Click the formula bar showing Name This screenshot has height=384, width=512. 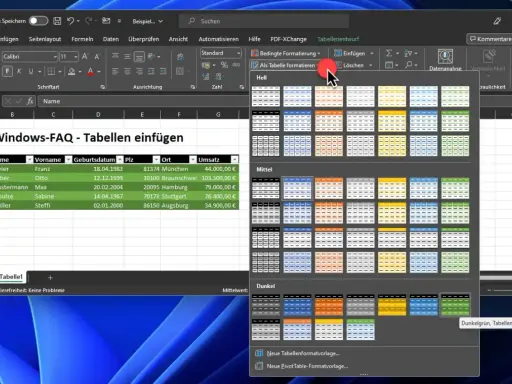pos(143,101)
